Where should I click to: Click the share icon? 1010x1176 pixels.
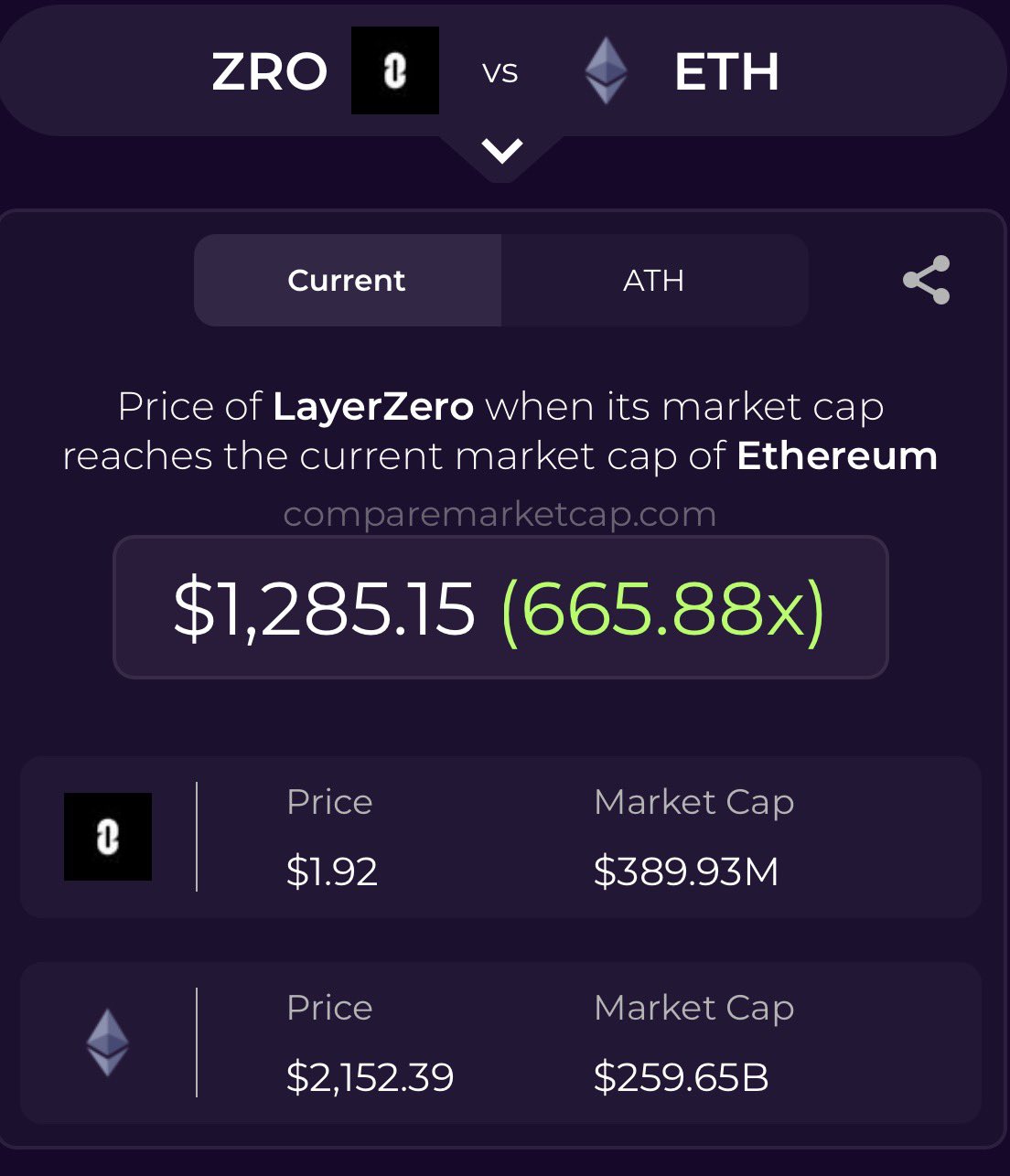[926, 280]
